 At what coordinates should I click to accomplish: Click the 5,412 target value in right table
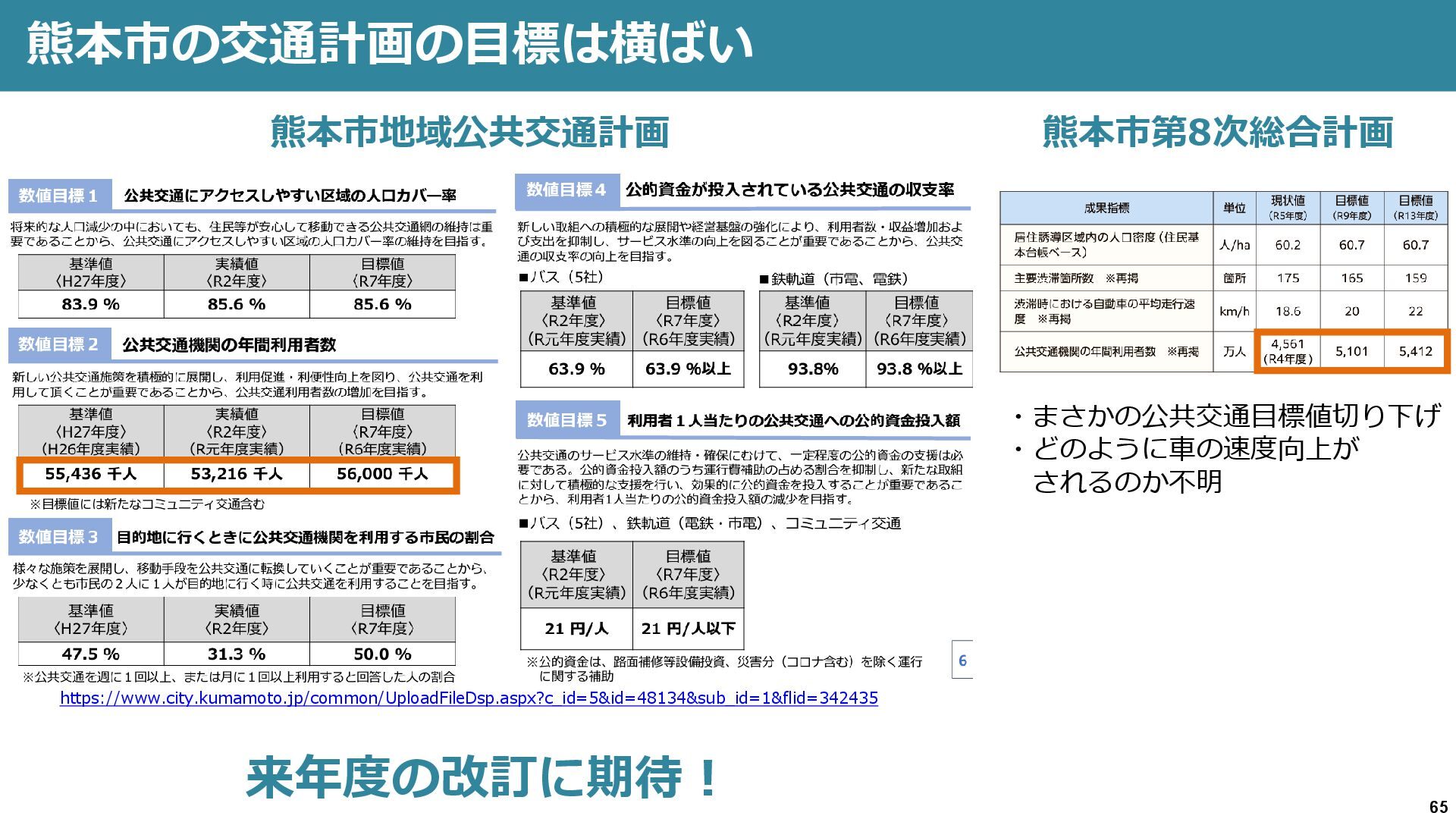(x=1415, y=351)
